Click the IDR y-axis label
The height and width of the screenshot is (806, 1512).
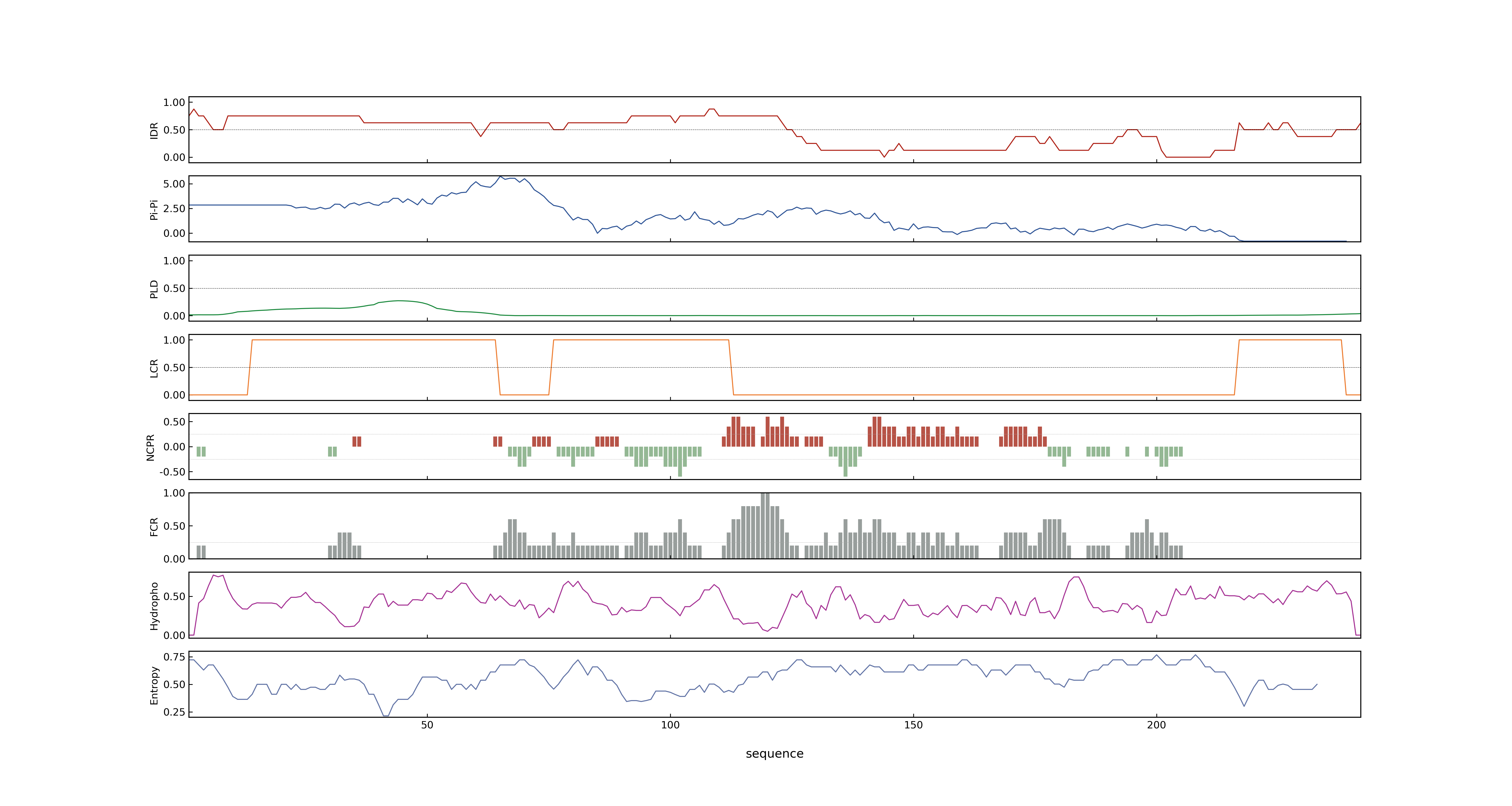coord(154,130)
